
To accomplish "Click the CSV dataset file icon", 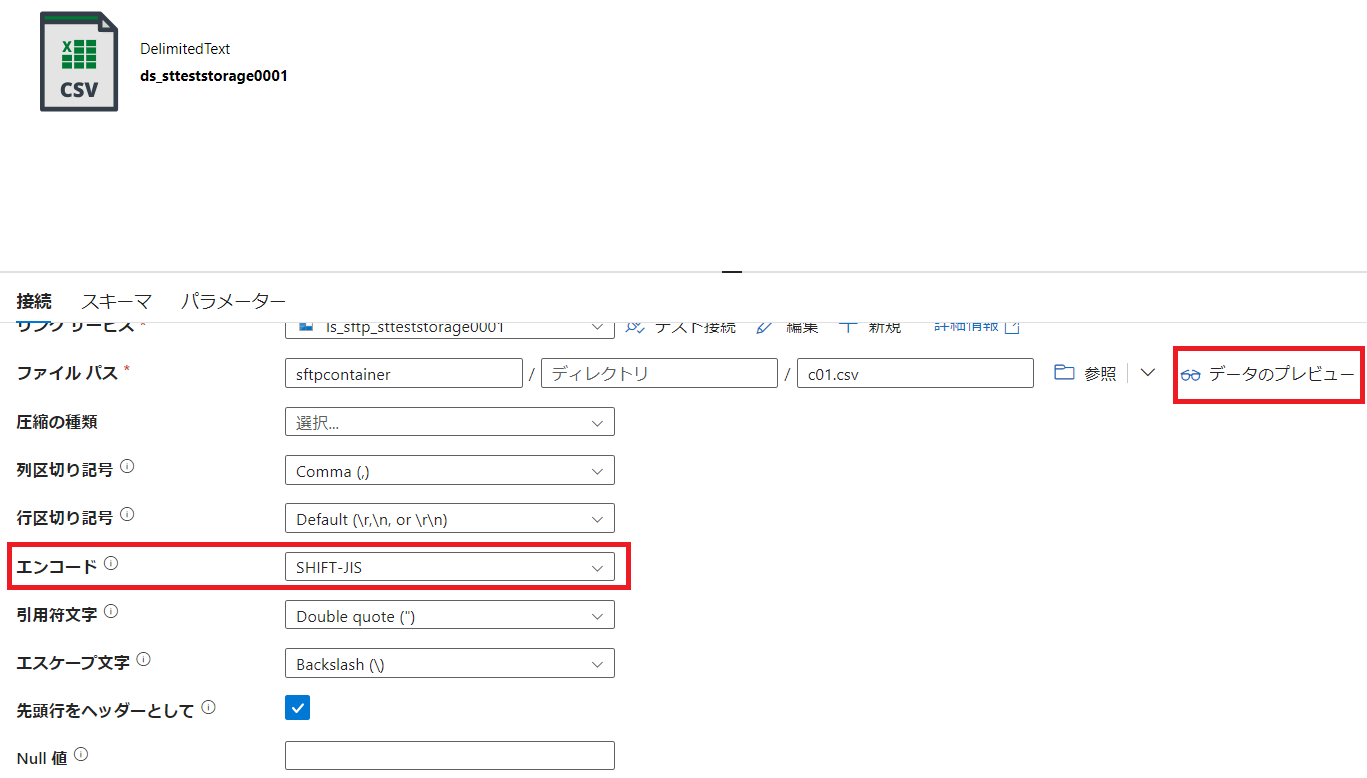I will point(79,62).
